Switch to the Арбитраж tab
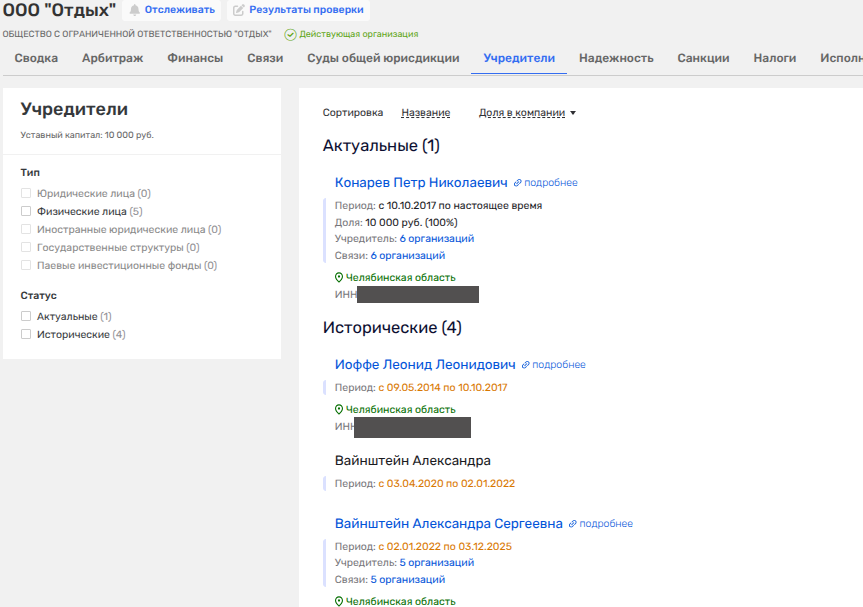Screen dimensions: 863x607 pos(112,58)
